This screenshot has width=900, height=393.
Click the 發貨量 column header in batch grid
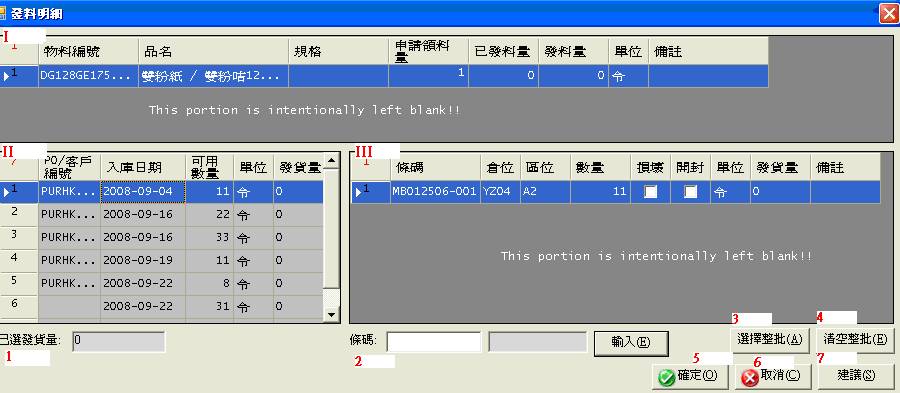coord(299,168)
